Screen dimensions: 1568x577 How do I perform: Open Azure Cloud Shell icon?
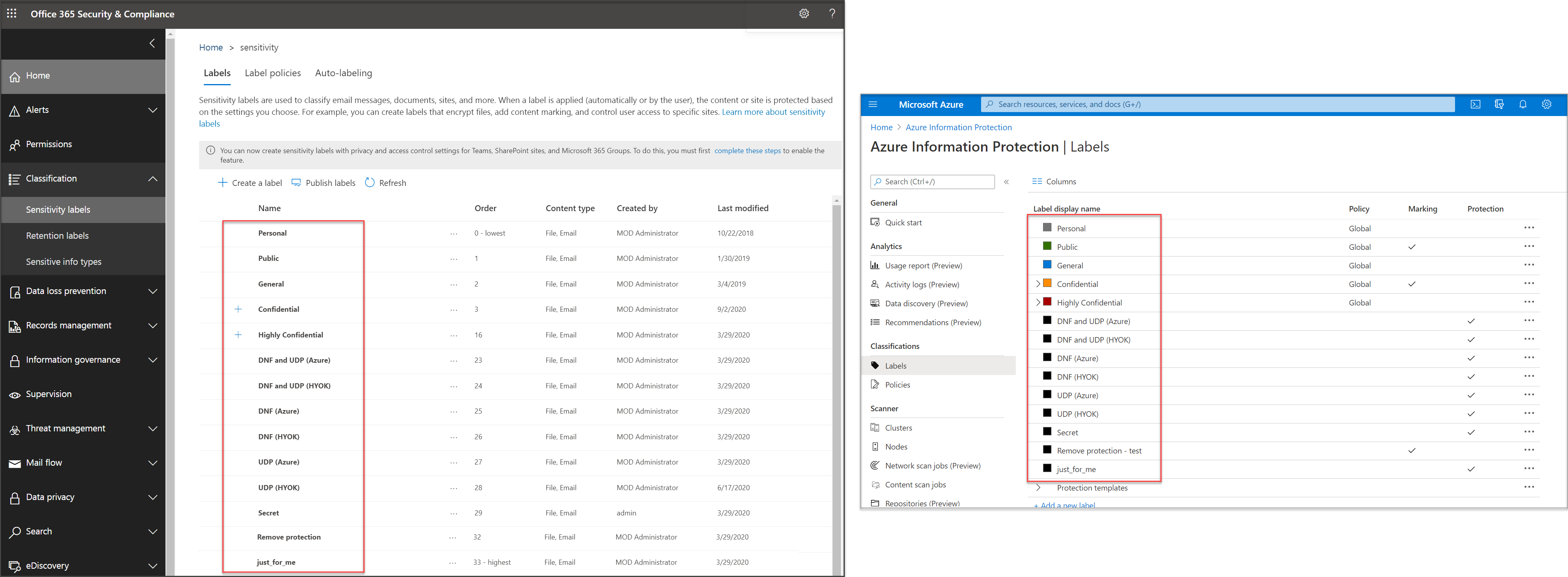tap(1476, 105)
